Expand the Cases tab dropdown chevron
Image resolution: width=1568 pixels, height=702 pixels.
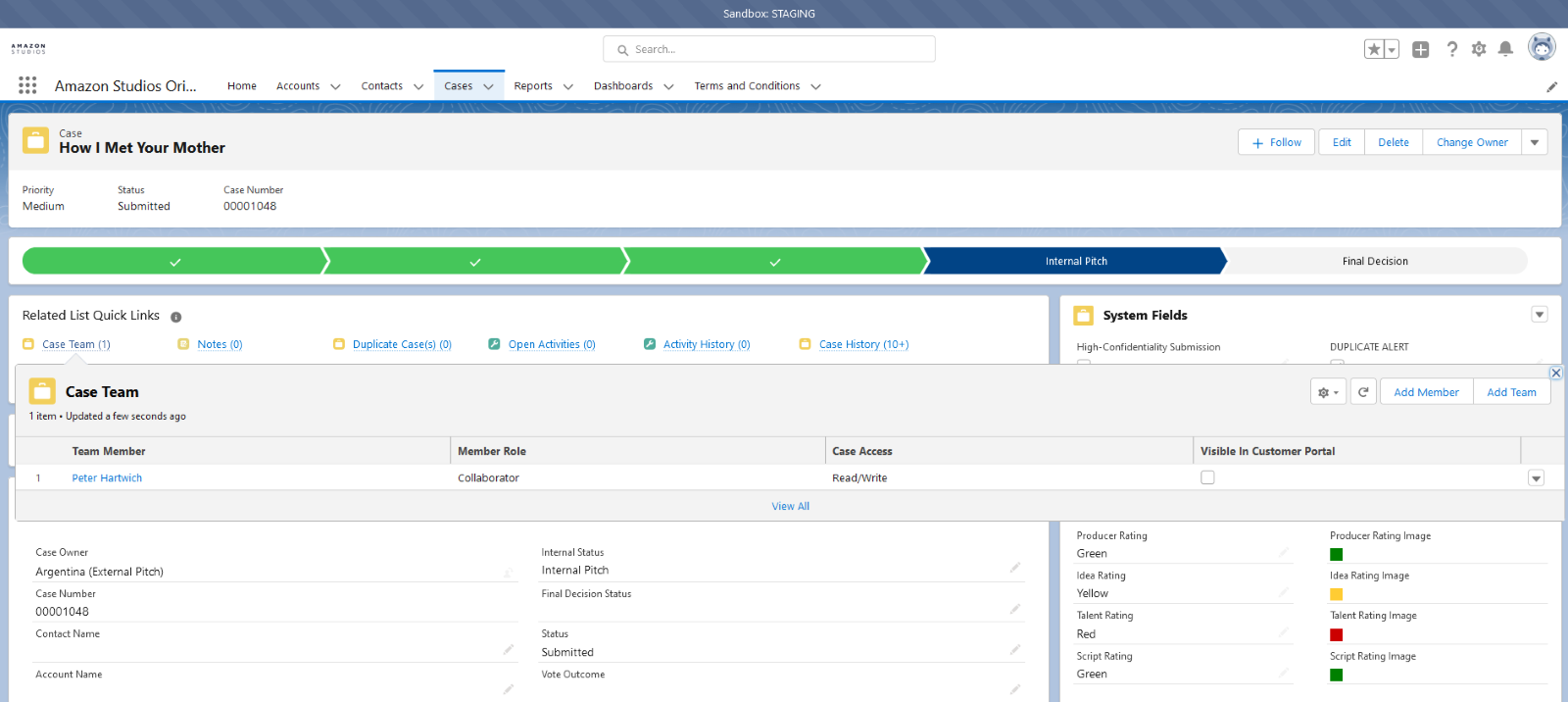click(x=488, y=86)
